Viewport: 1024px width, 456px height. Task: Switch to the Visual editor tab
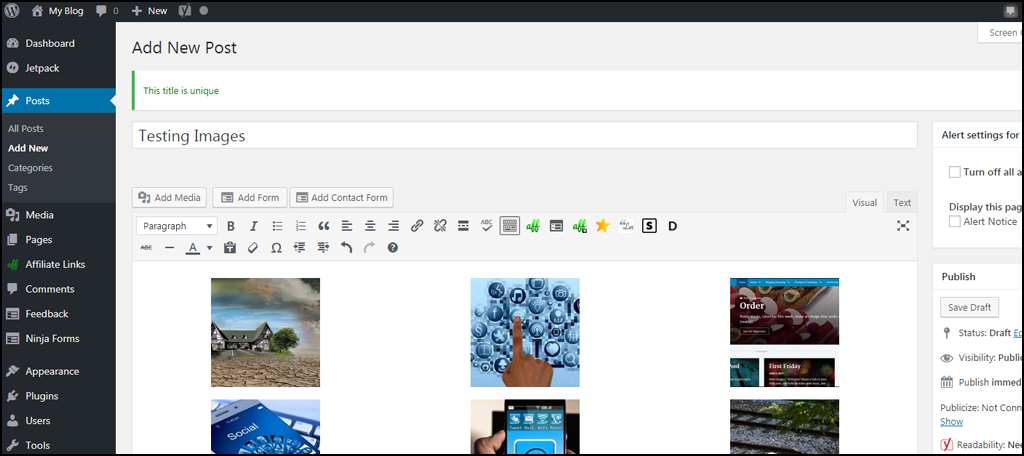865,203
